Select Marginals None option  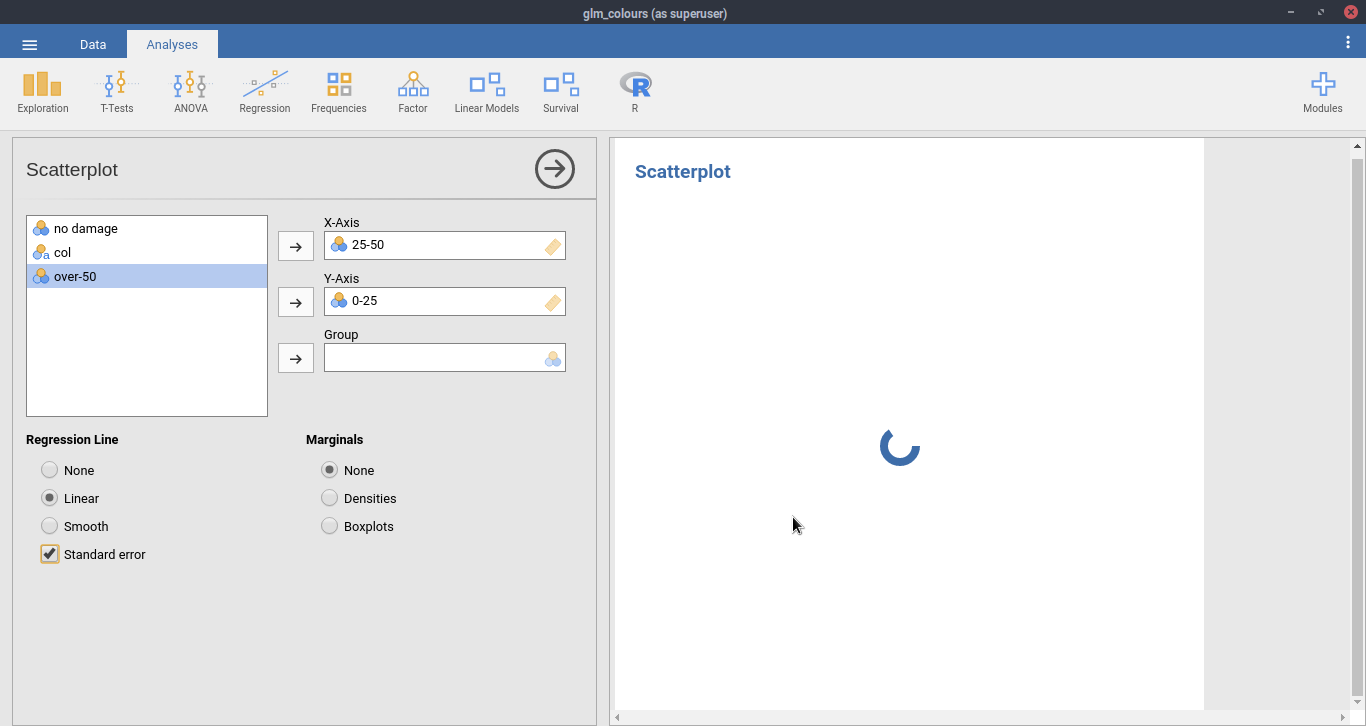click(348, 470)
